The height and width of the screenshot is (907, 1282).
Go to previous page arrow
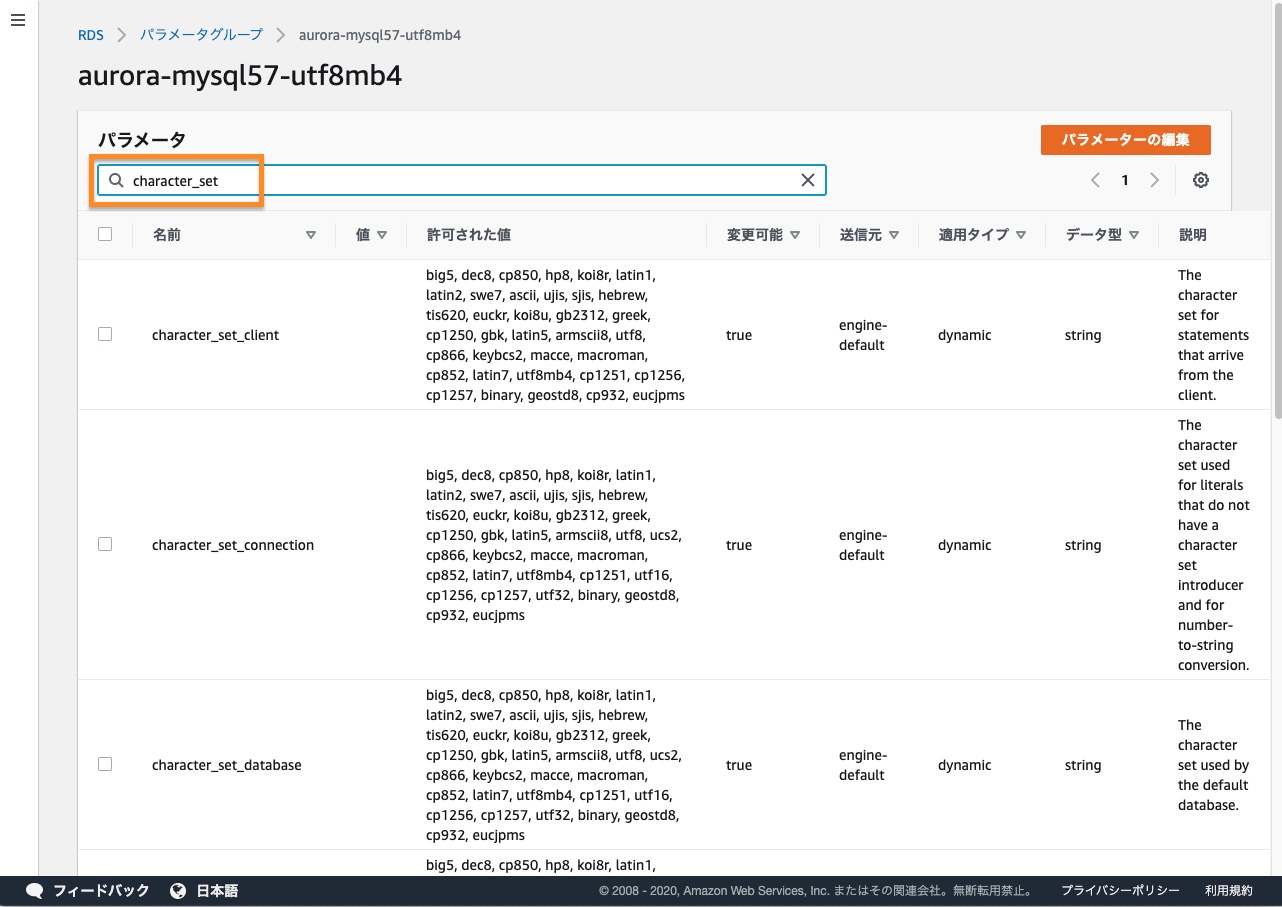1095,180
